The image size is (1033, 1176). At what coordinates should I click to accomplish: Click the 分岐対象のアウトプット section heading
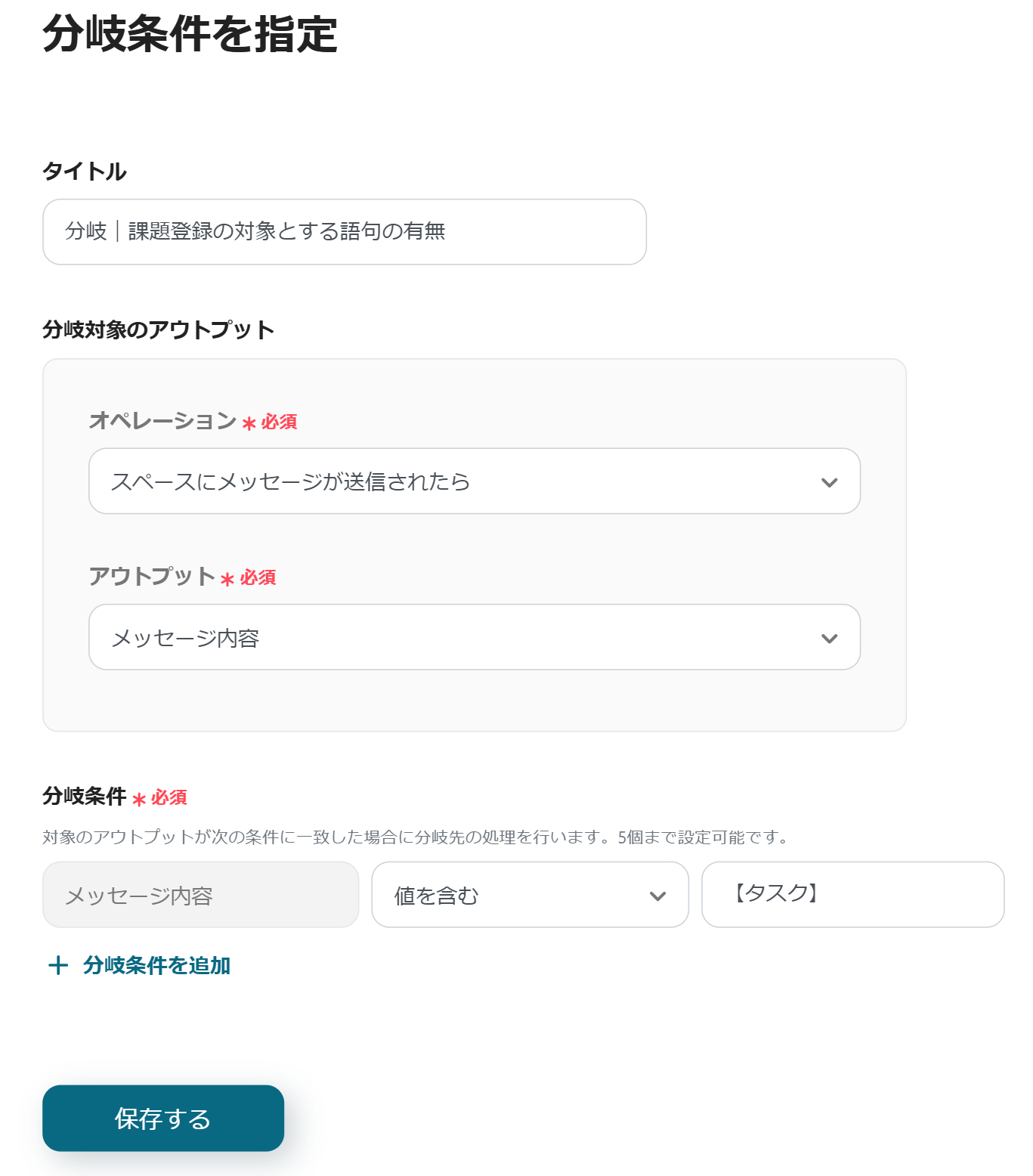159,330
